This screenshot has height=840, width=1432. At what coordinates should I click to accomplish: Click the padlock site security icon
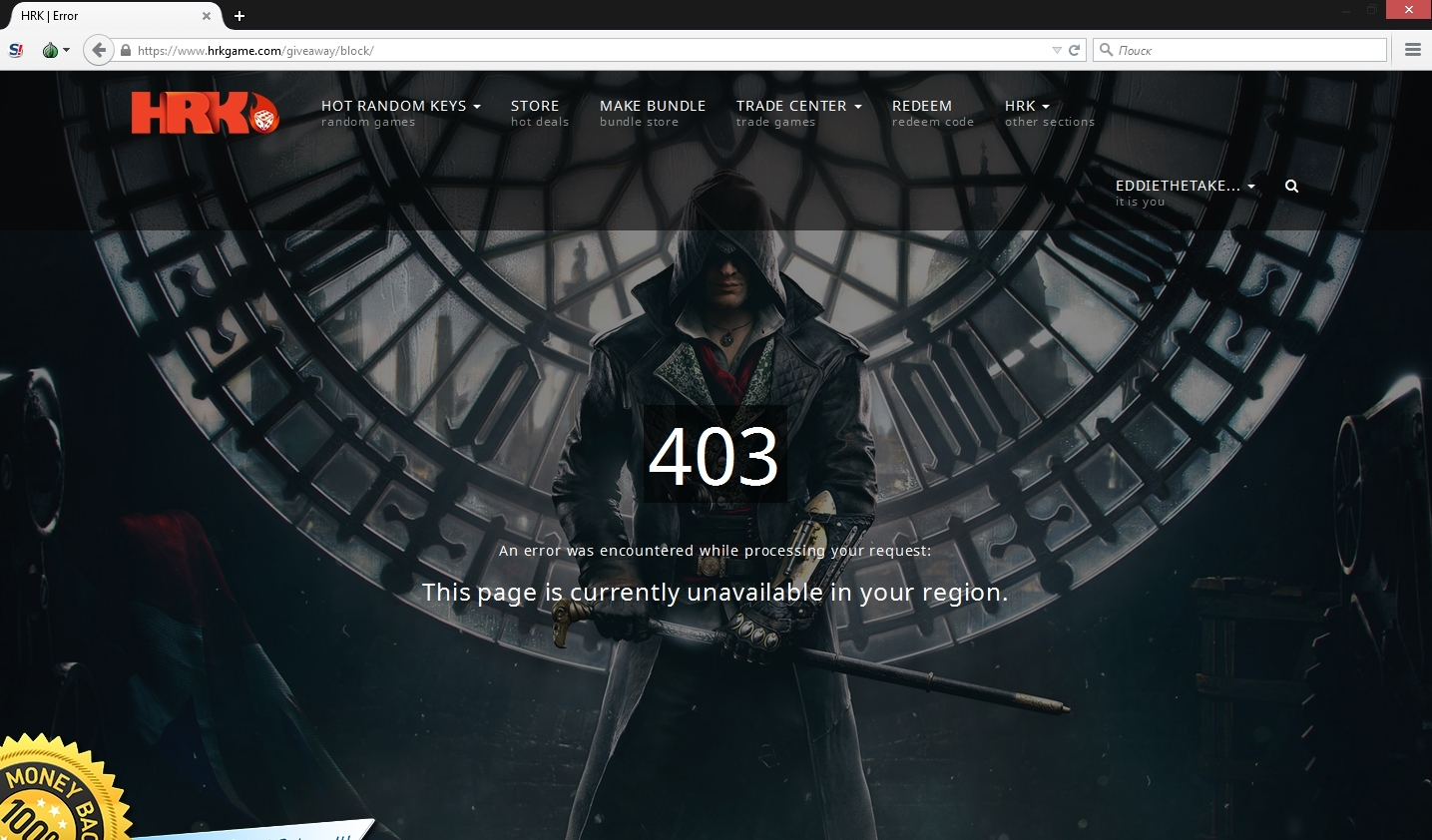tap(126, 50)
